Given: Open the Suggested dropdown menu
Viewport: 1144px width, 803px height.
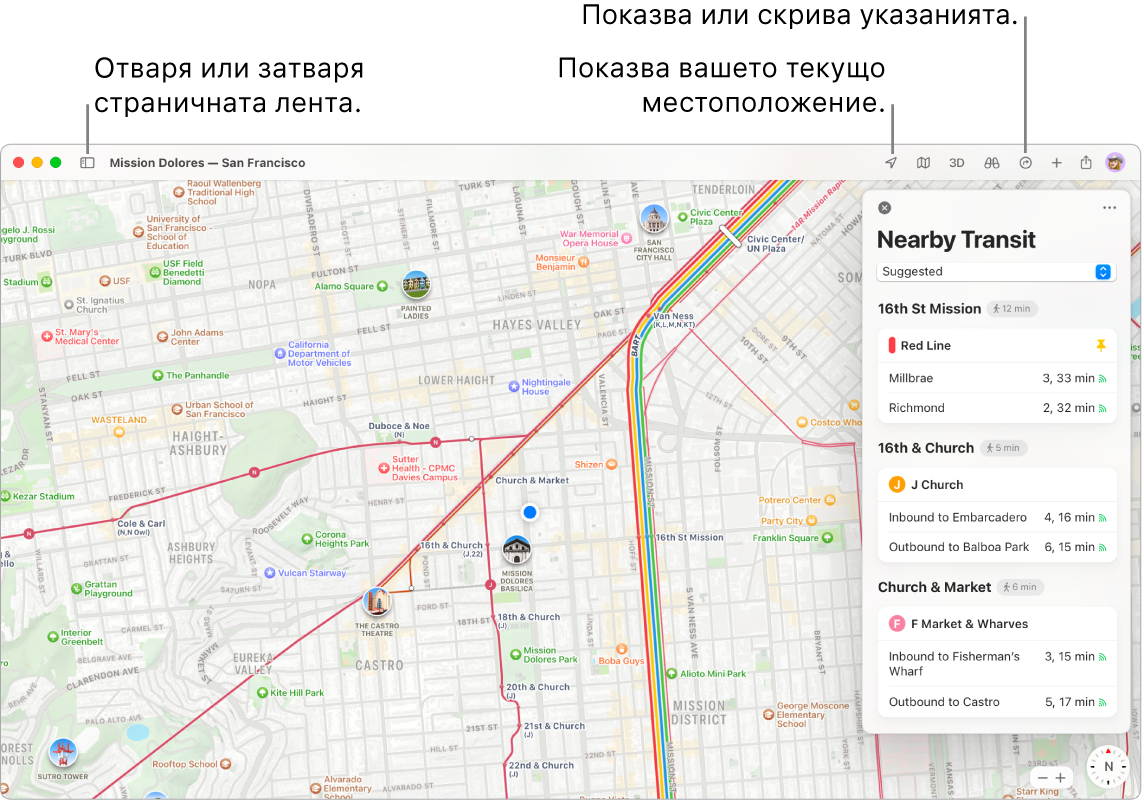Looking at the screenshot, I should (x=994, y=271).
